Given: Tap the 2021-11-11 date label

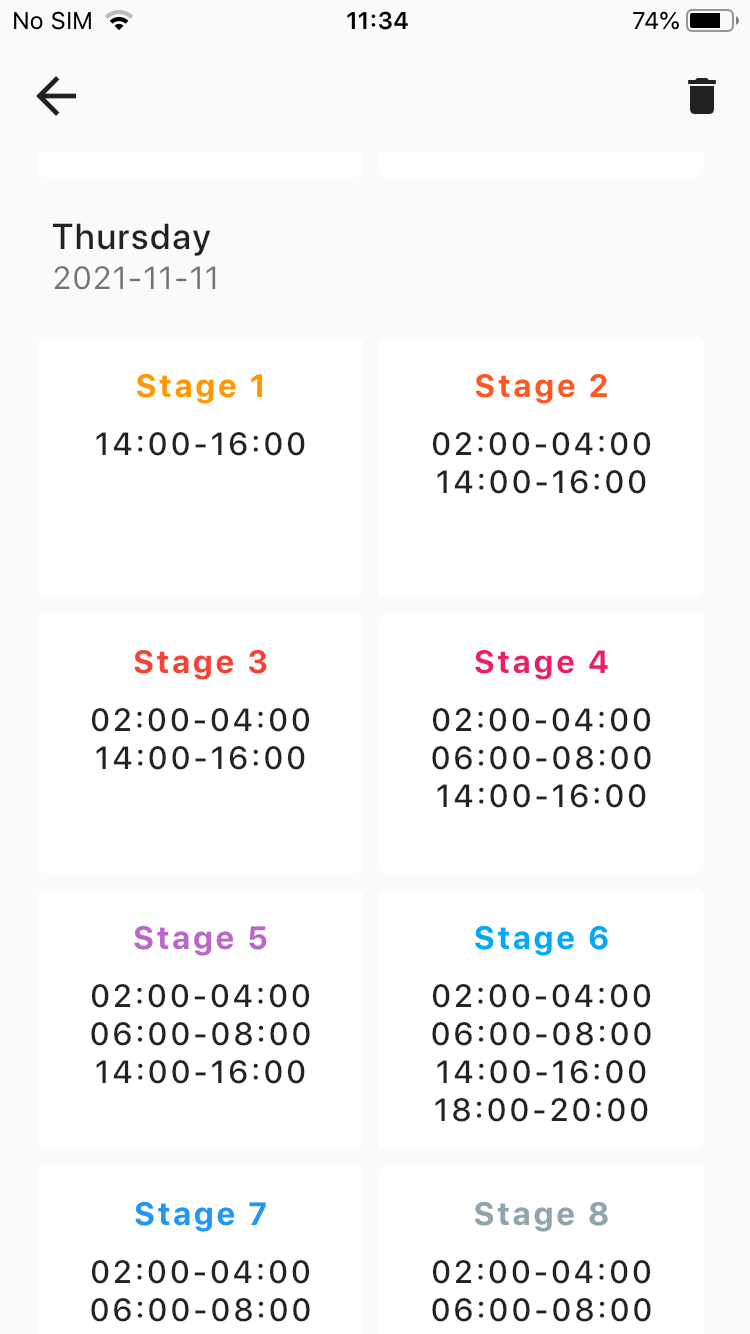Looking at the screenshot, I should tap(136, 278).
